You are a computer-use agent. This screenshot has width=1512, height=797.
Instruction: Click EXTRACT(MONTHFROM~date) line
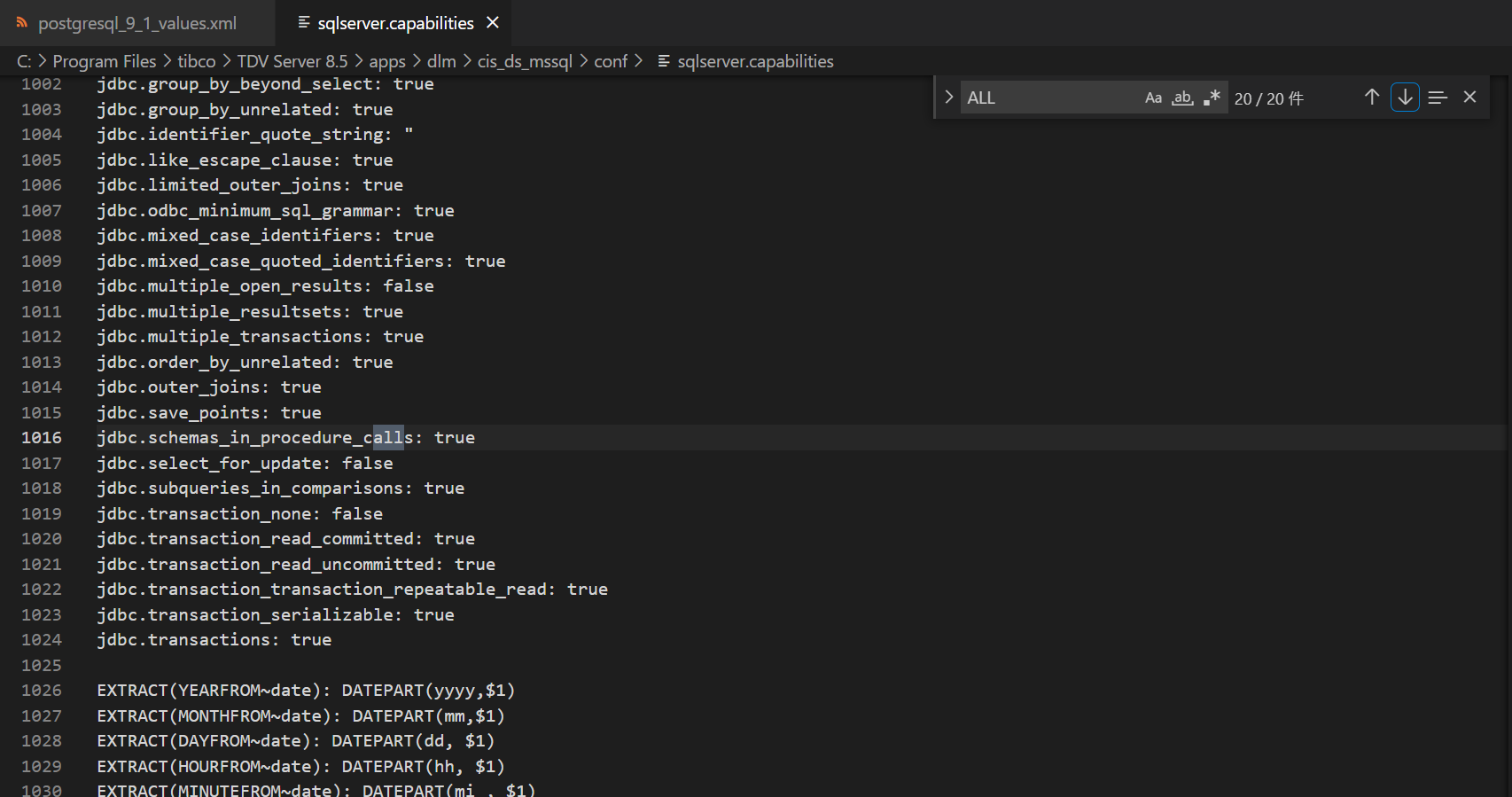(301, 716)
